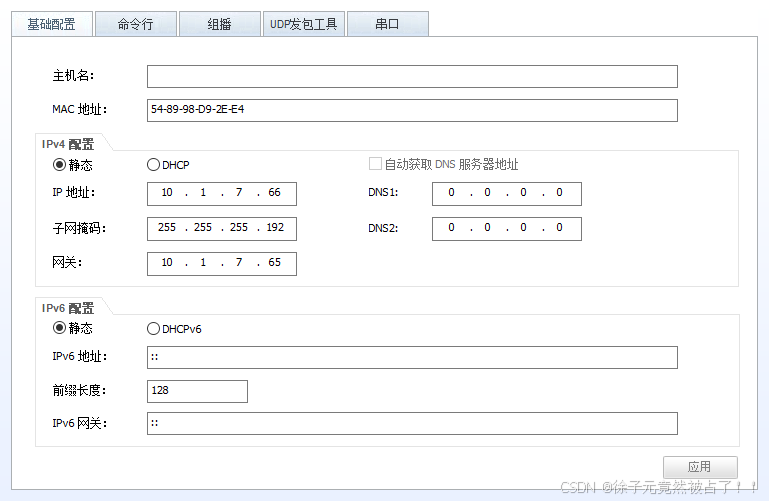Click the 应用 button
Viewport: 769px width, 501px height.
700,467
